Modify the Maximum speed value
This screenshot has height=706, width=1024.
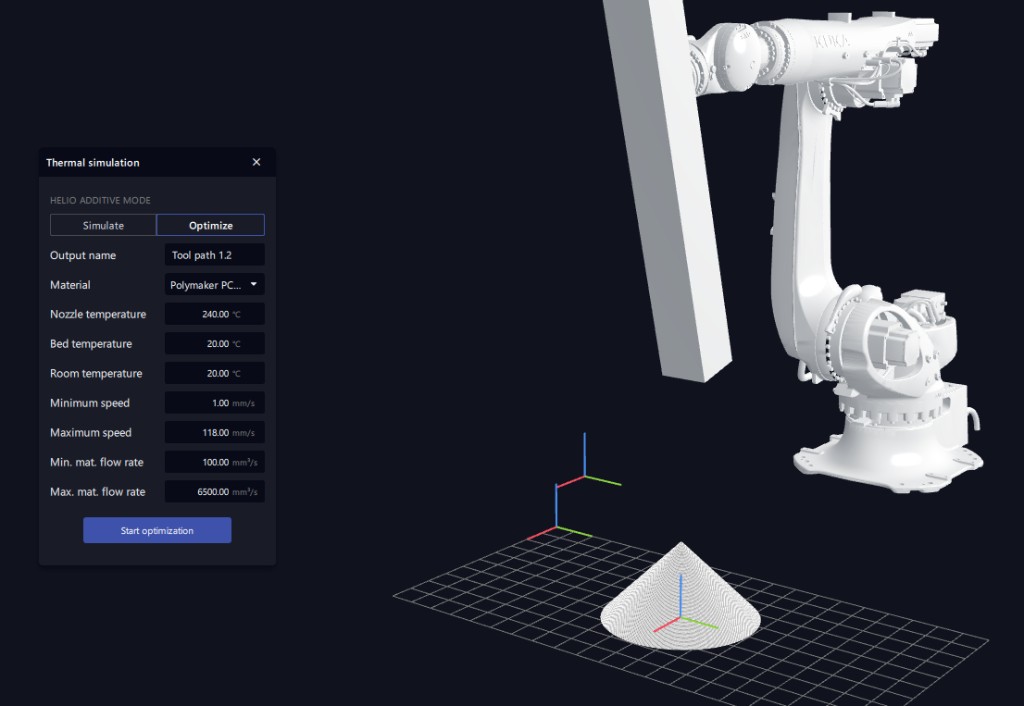point(213,432)
